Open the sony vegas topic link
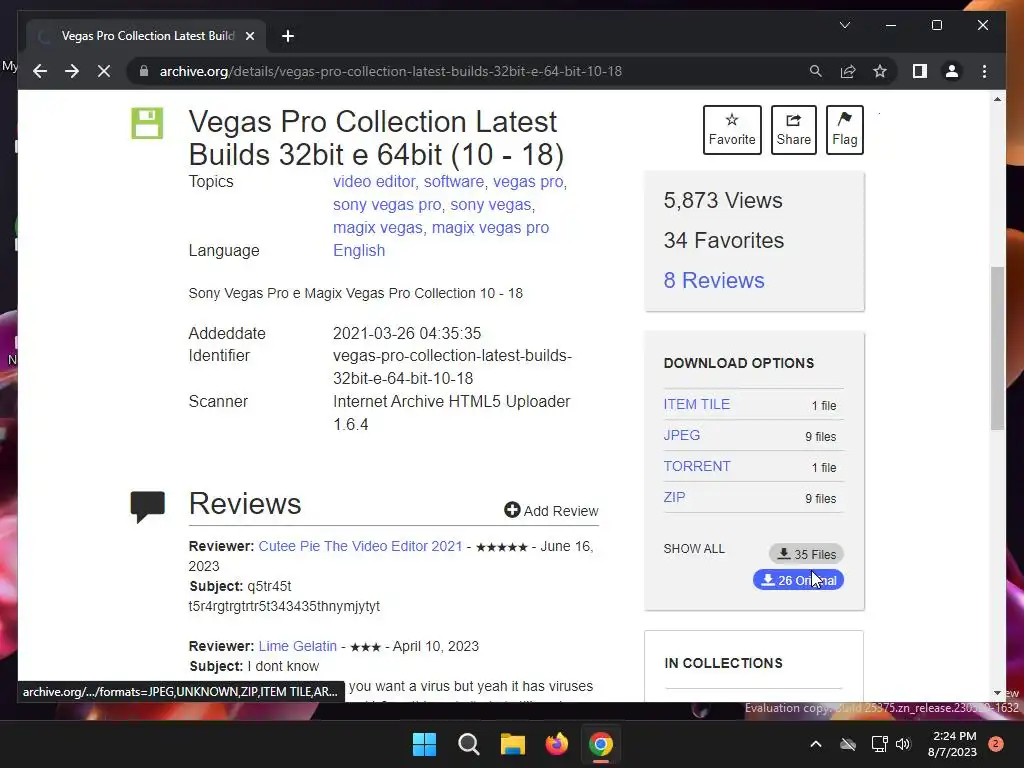This screenshot has height=768, width=1024. 490,204
